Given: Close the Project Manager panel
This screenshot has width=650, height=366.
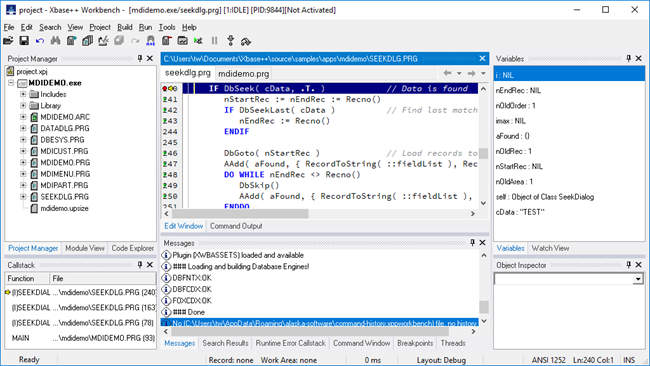Looking at the screenshot, I should (150, 58).
